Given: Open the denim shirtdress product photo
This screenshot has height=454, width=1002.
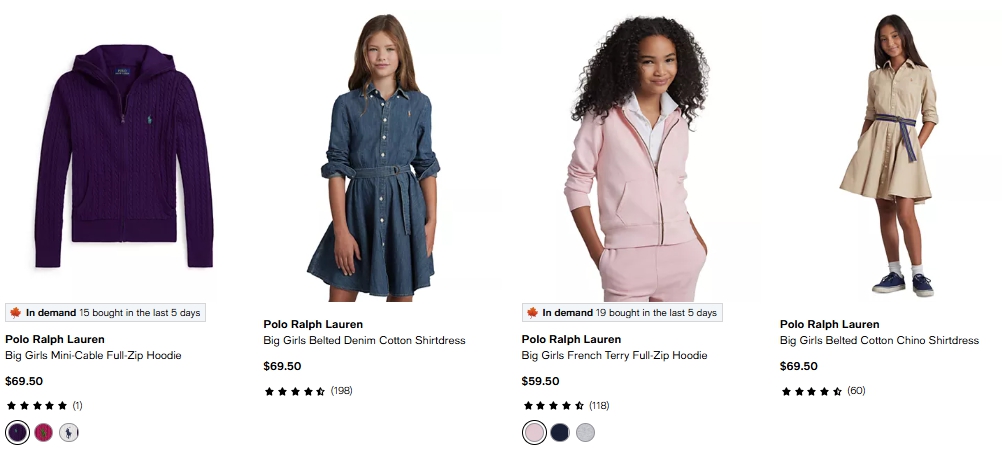Looking at the screenshot, I should 378,155.
